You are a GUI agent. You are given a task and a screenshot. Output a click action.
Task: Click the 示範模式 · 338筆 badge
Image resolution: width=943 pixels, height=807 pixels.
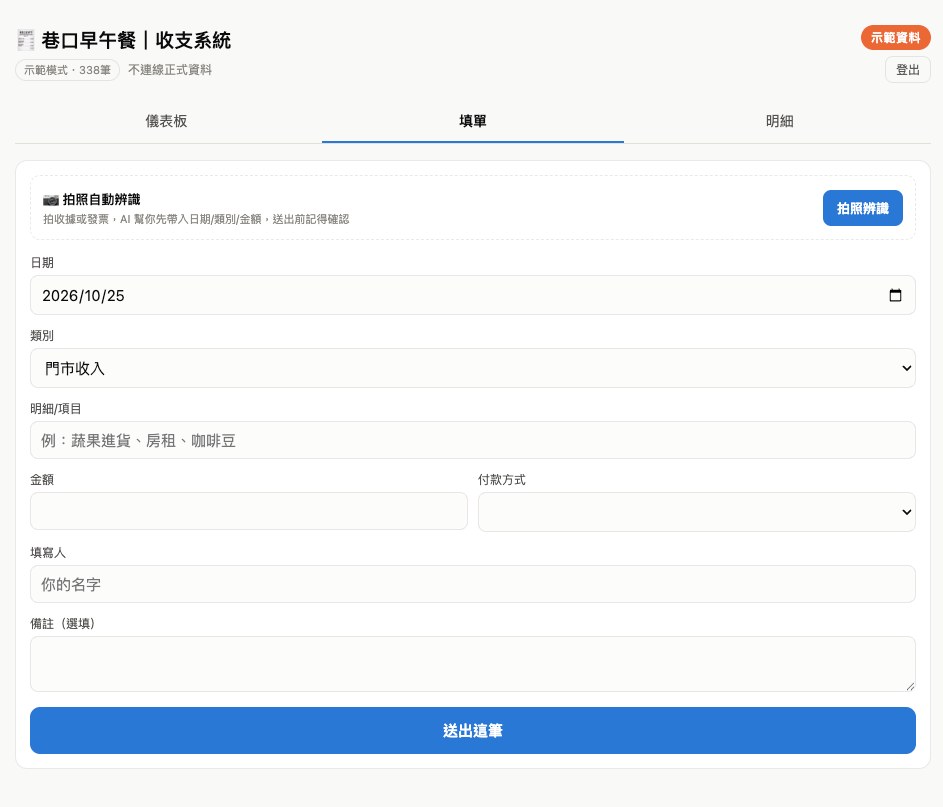67,70
